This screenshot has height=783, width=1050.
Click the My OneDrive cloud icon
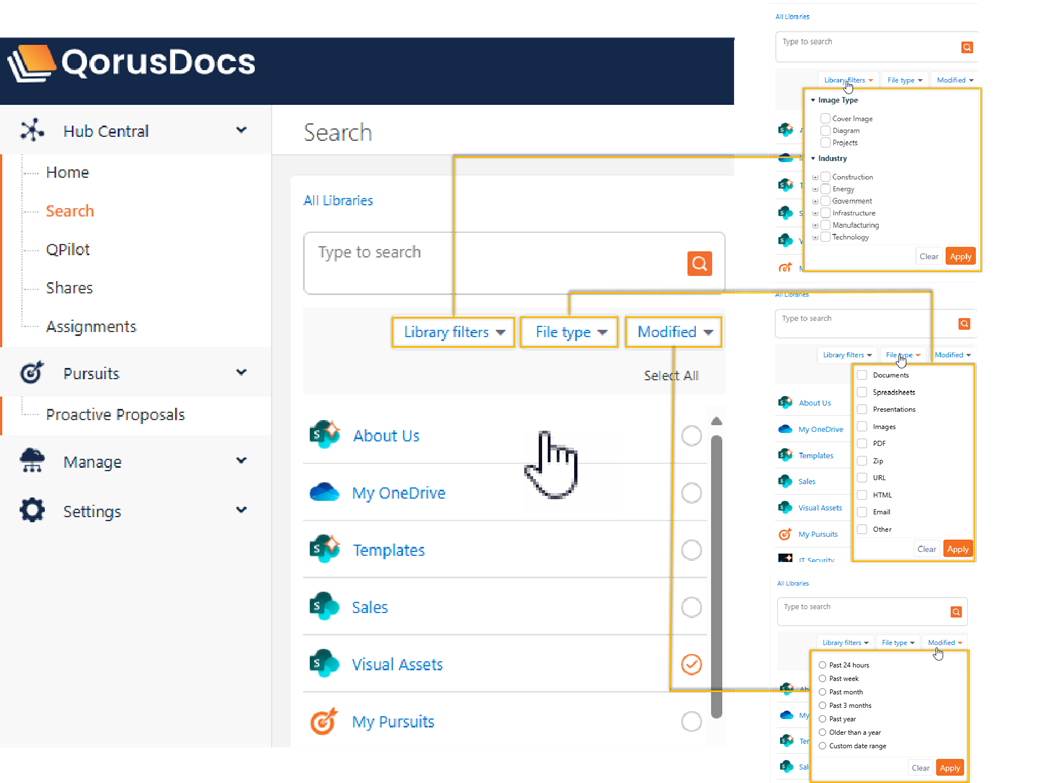[x=325, y=493]
